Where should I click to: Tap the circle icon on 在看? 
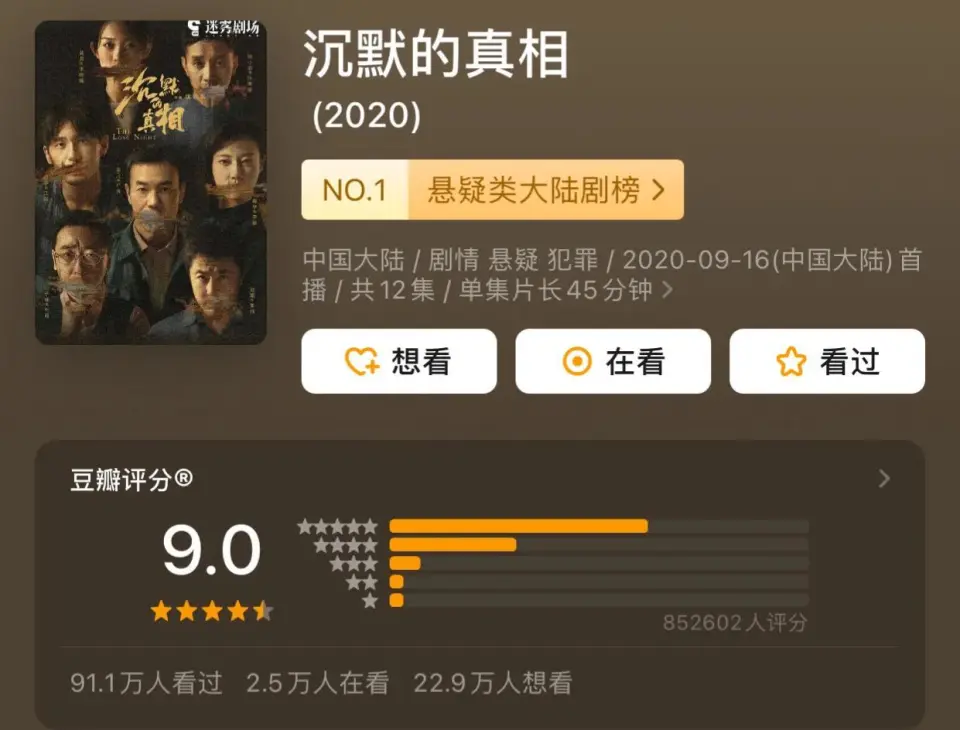(x=577, y=362)
